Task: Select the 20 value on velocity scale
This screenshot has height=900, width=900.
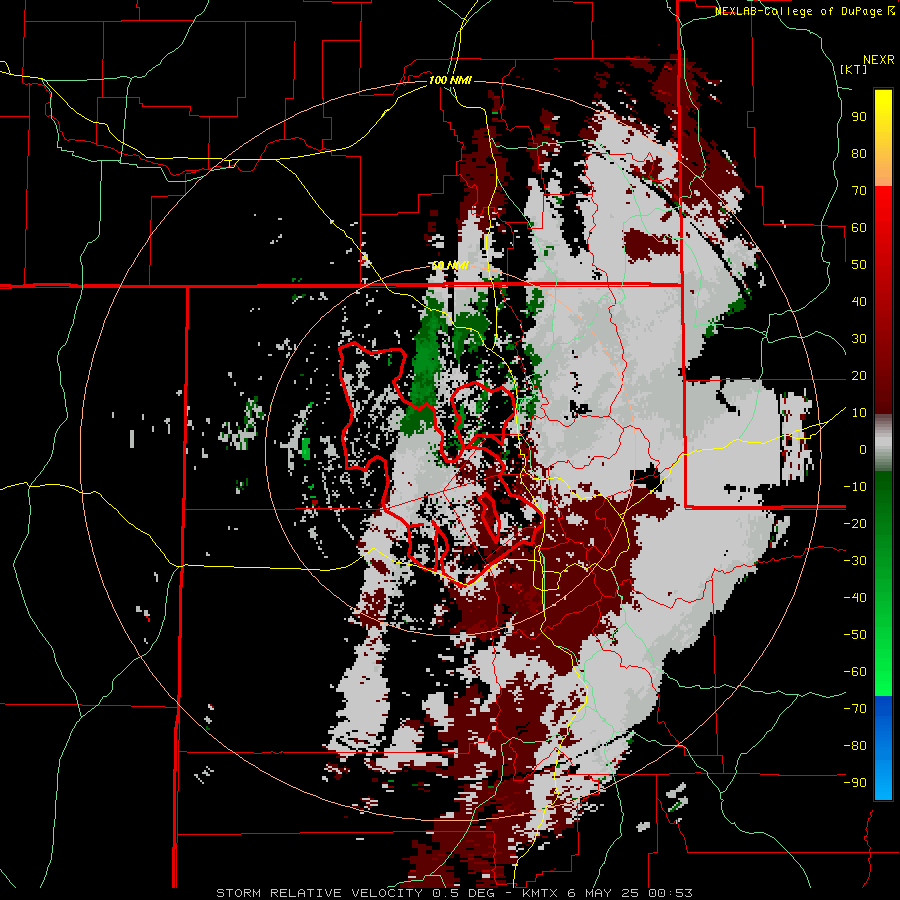Action: pyautogui.click(x=859, y=375)
